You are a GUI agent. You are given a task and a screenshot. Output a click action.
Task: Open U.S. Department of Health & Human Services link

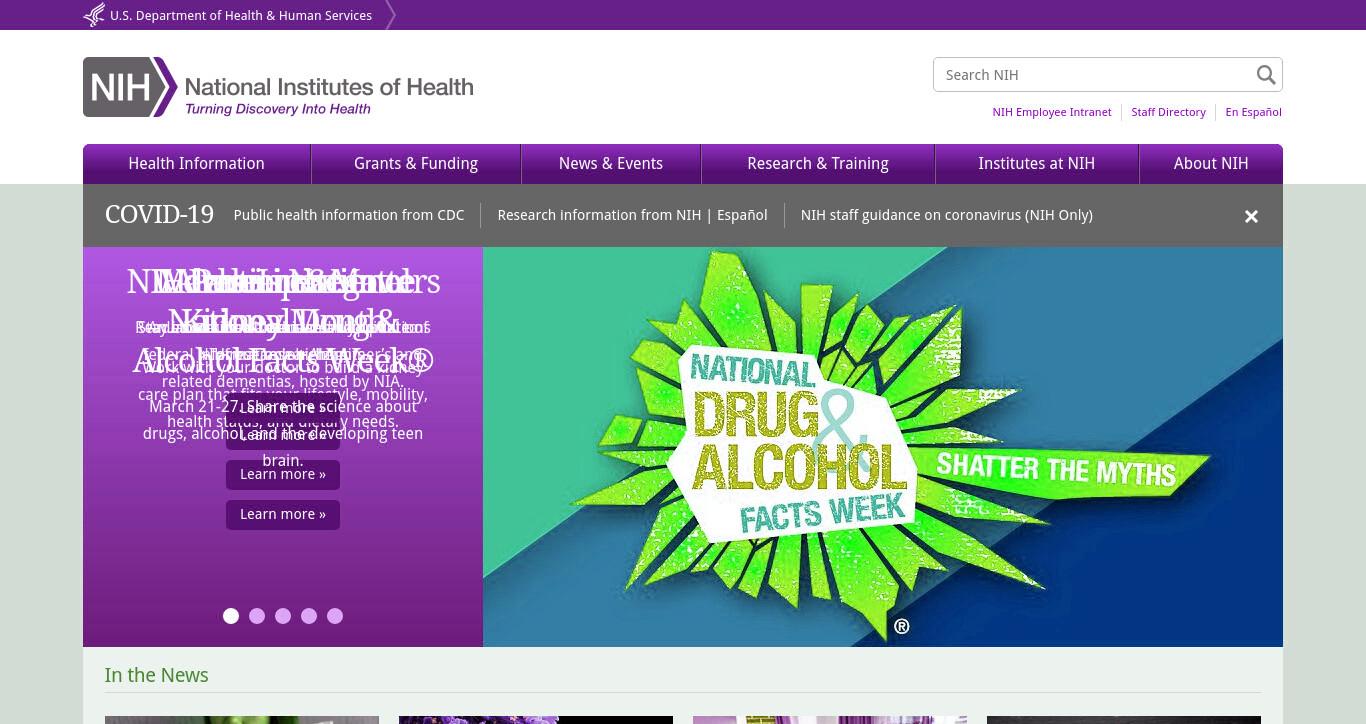pyautogui.click(x=241, y=16)
